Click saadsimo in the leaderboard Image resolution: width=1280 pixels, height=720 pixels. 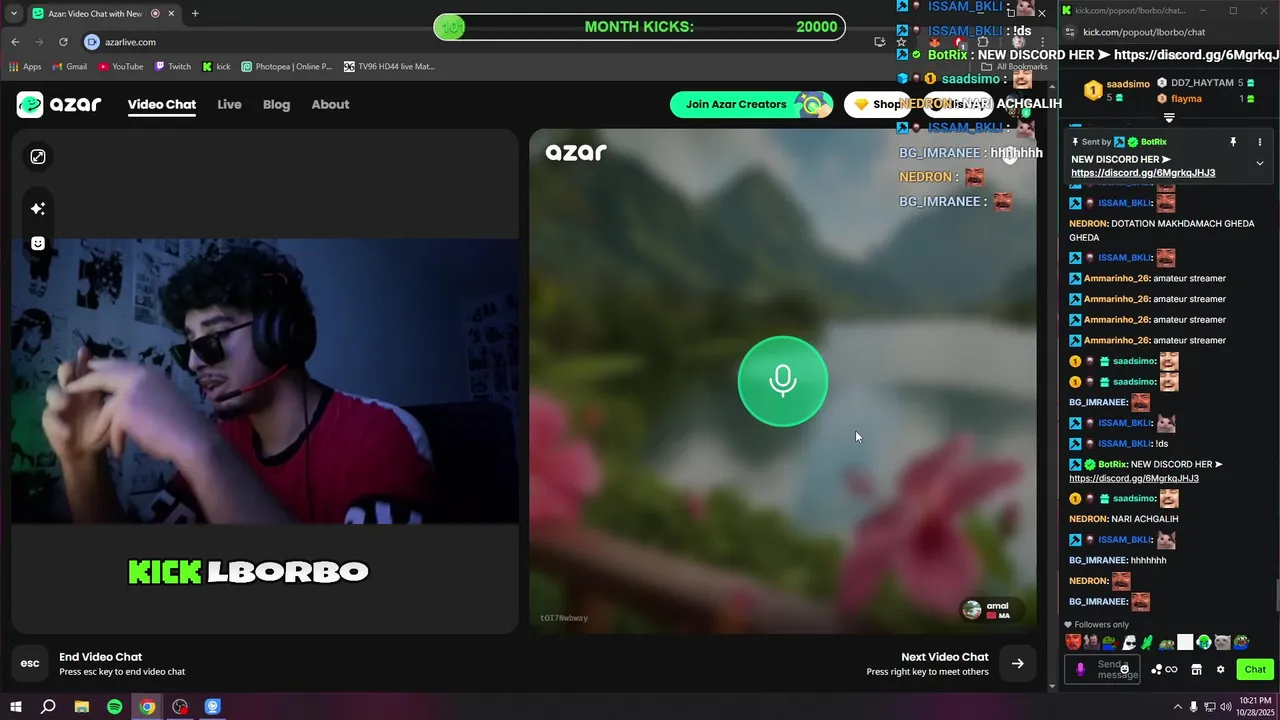(x=1128, y=84)
